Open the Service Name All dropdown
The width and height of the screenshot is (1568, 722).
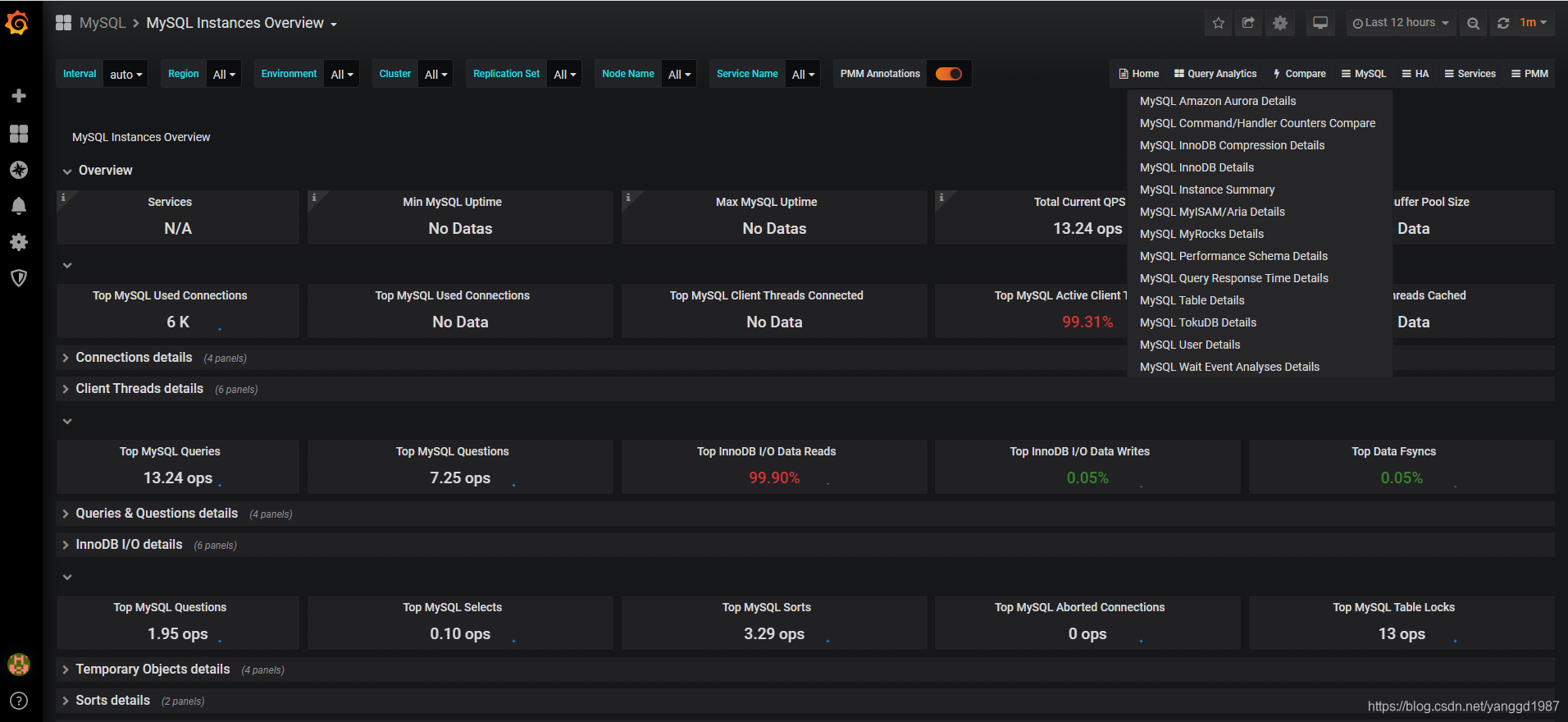(803, 74)
